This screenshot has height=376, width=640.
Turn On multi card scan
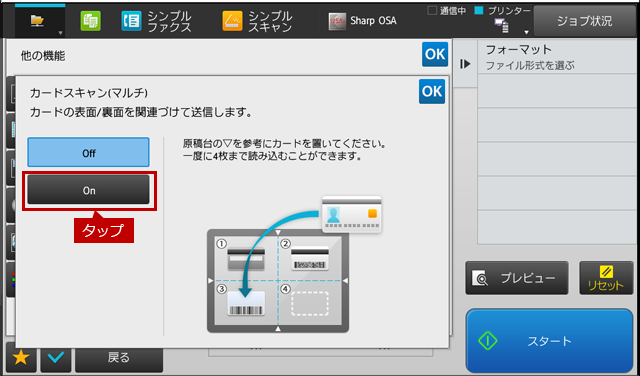click(x=88, y=190)
